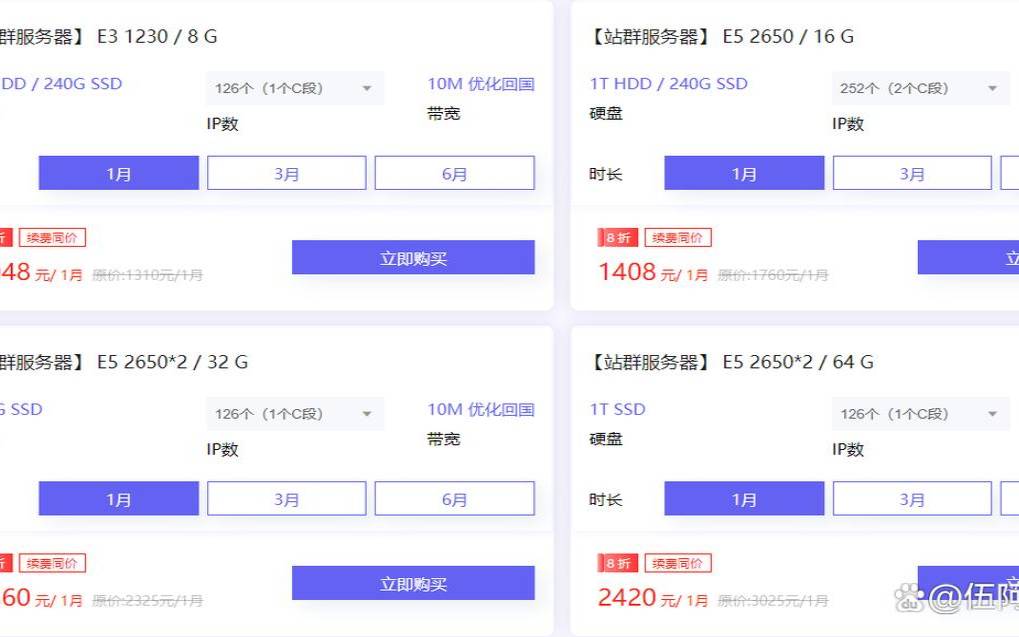
Task: Click 10M 优化回国 bandwidth on E3 1230 card
Action: (481, 84)
